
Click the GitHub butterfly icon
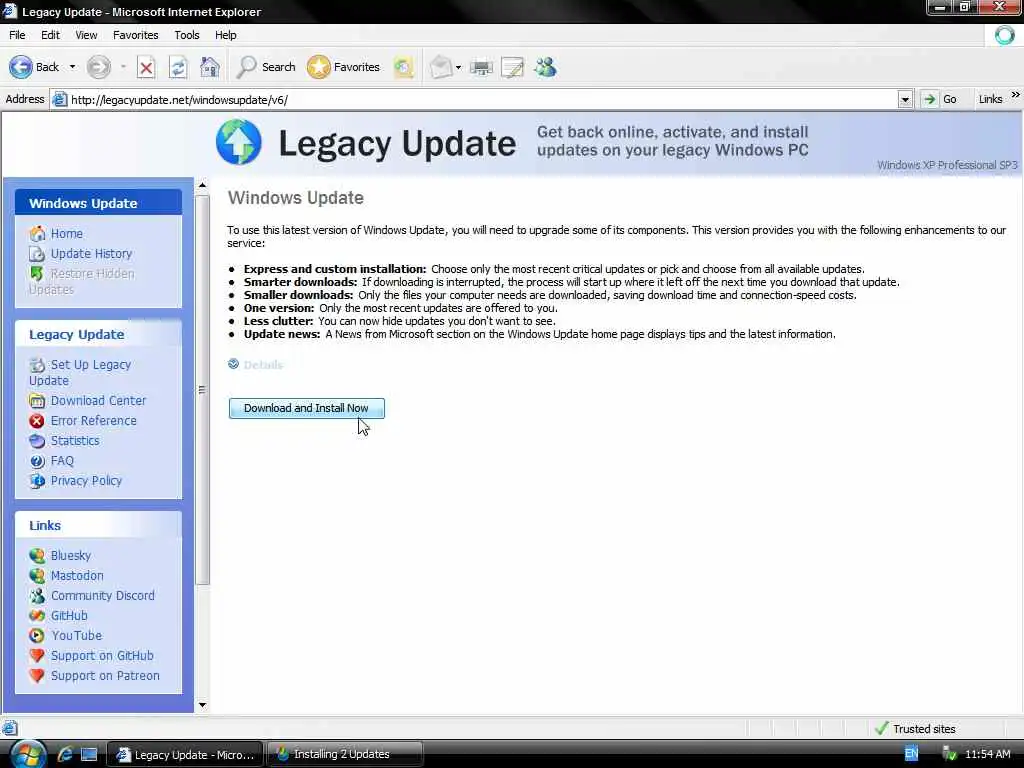pos(37,616)
